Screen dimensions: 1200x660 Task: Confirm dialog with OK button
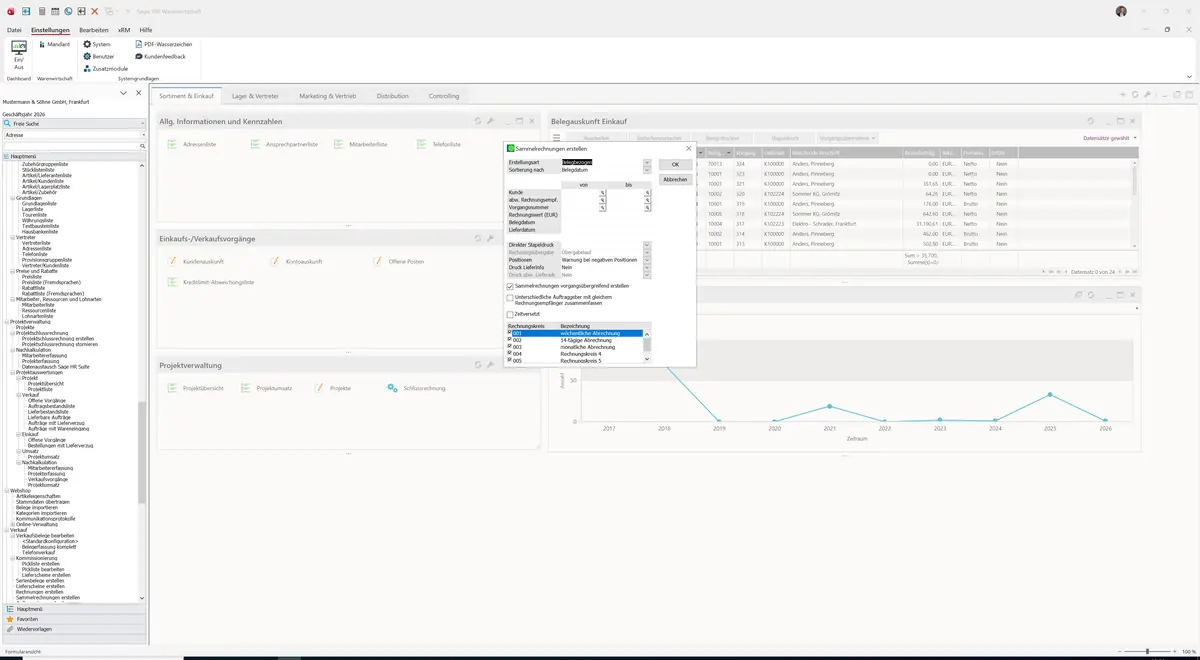(675, 164)
